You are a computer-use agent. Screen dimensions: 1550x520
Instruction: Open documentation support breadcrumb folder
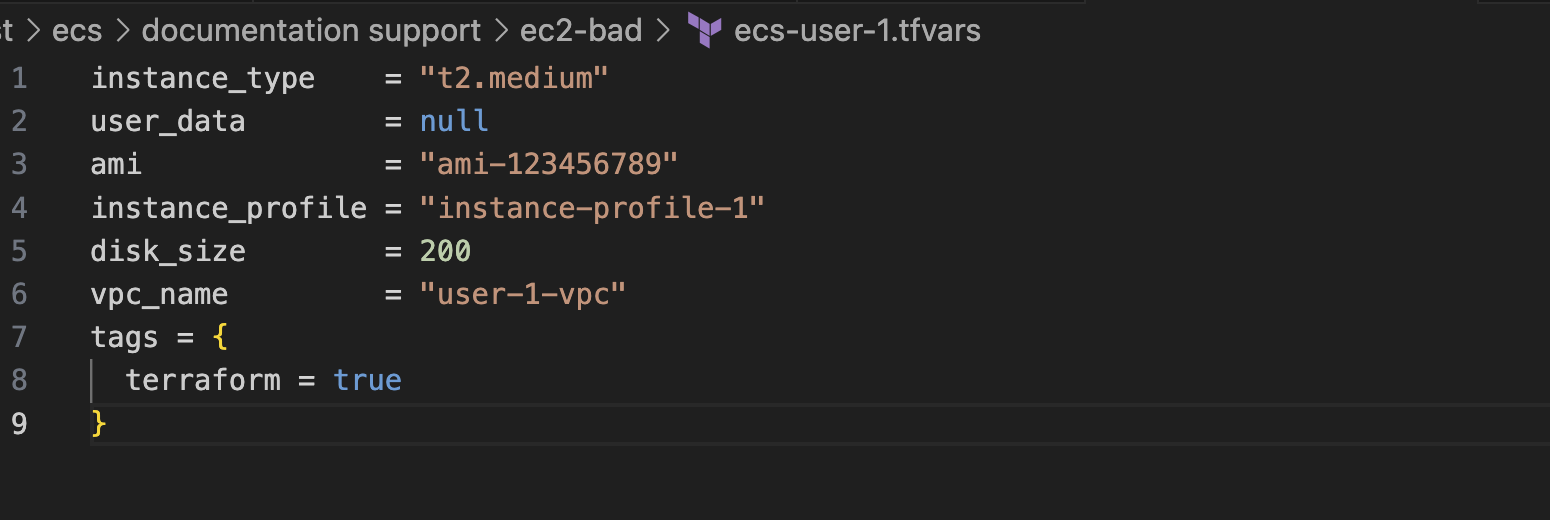coord(311,31)
